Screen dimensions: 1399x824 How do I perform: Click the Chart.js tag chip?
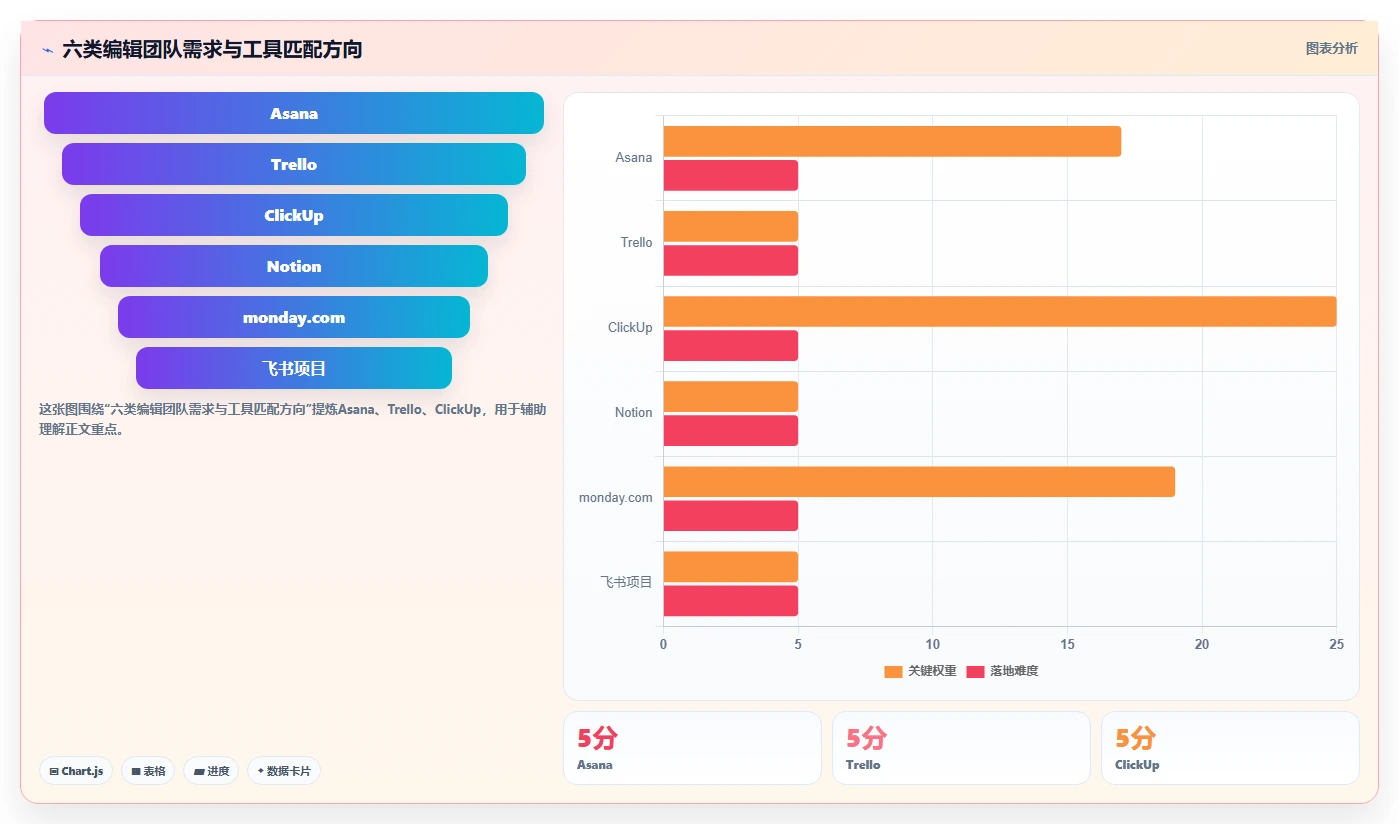point(76,771)
